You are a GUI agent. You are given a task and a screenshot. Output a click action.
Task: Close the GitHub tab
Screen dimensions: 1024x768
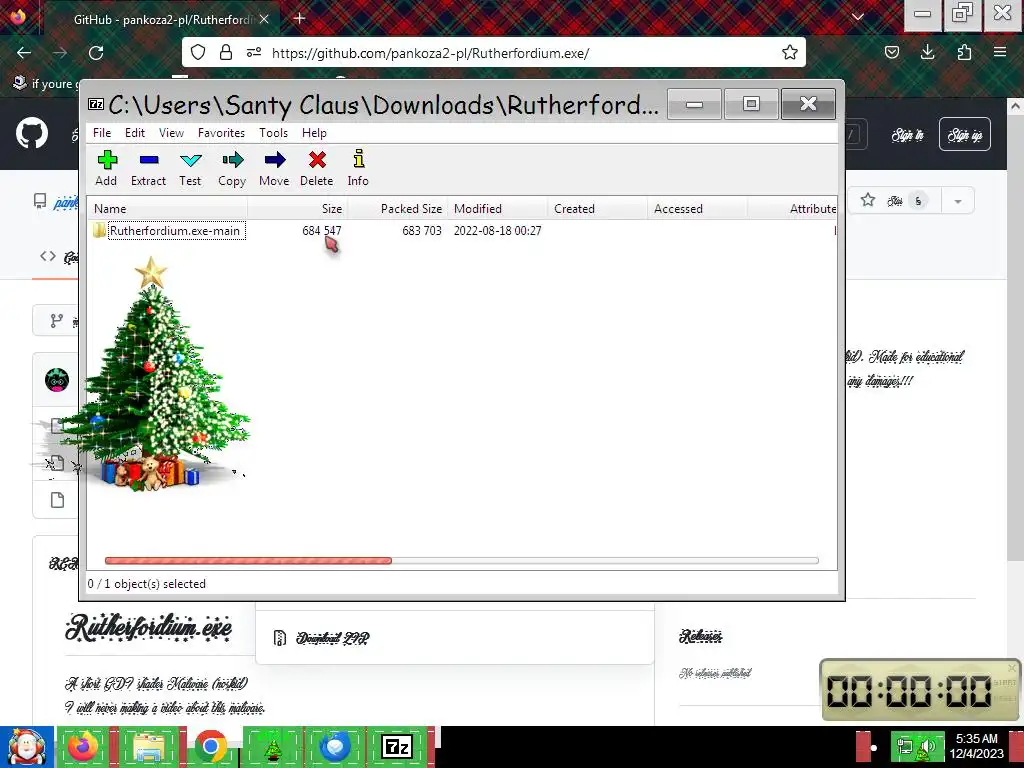[x=264, y=20]
